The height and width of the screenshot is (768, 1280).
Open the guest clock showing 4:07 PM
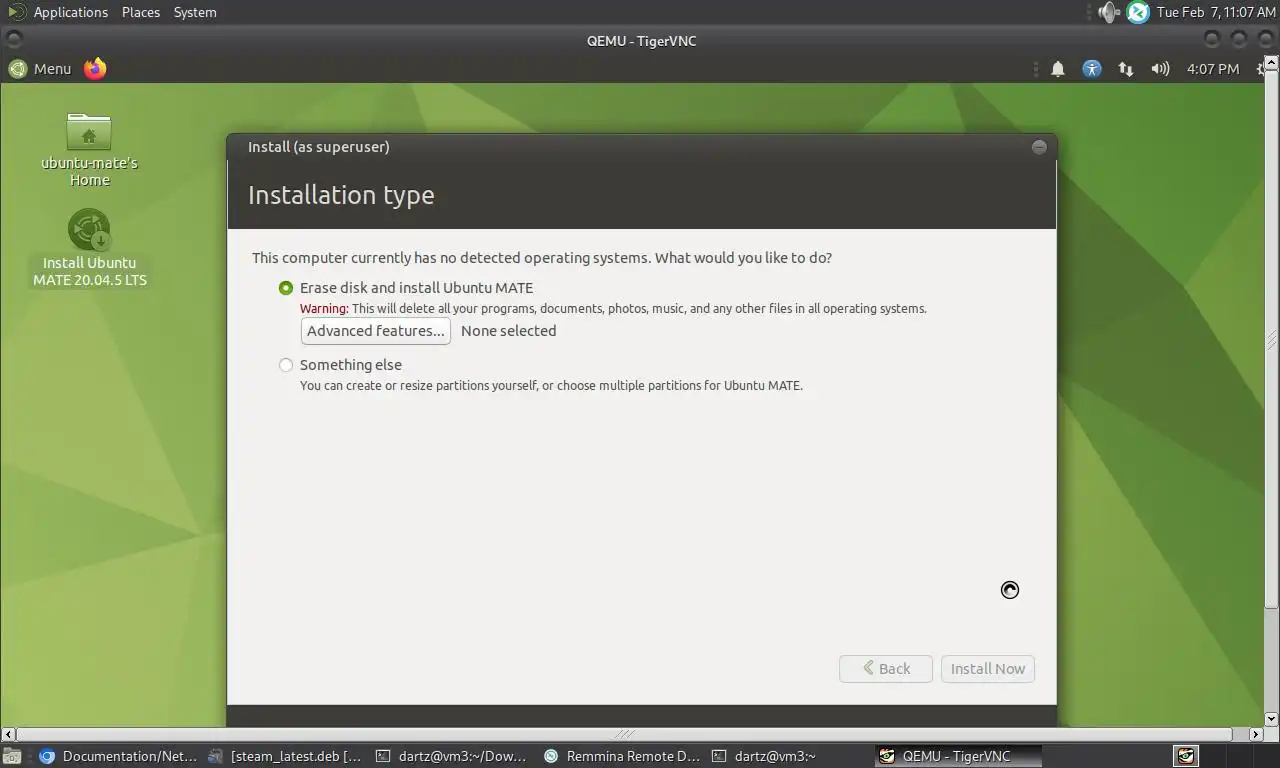[1213, 69]
